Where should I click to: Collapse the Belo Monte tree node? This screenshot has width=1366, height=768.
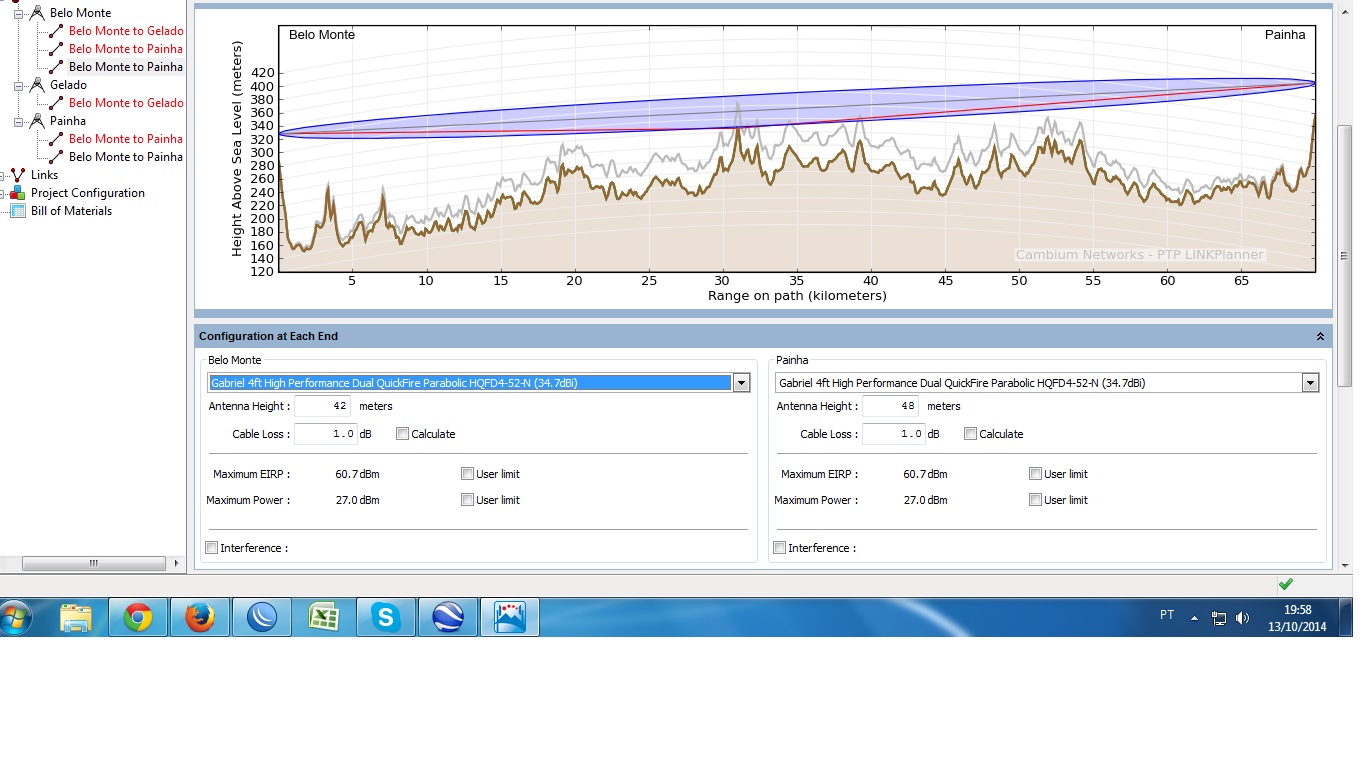(x=18, y=13)
